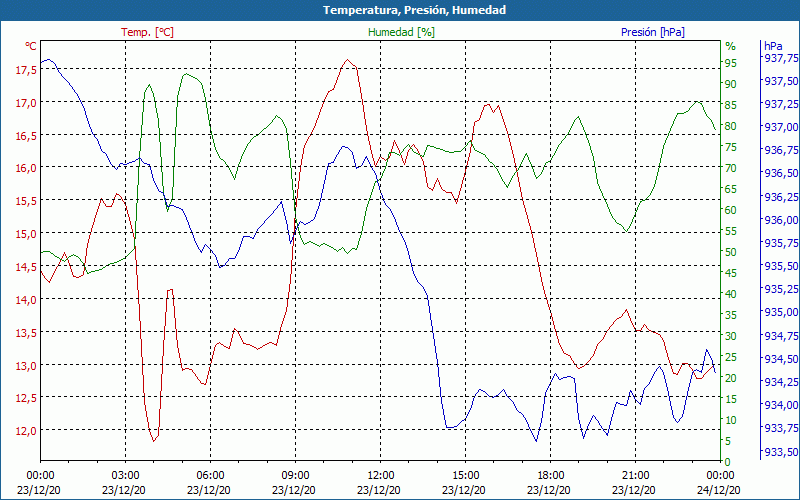Click the '14,5' temperature axis tick

(26, 267)
